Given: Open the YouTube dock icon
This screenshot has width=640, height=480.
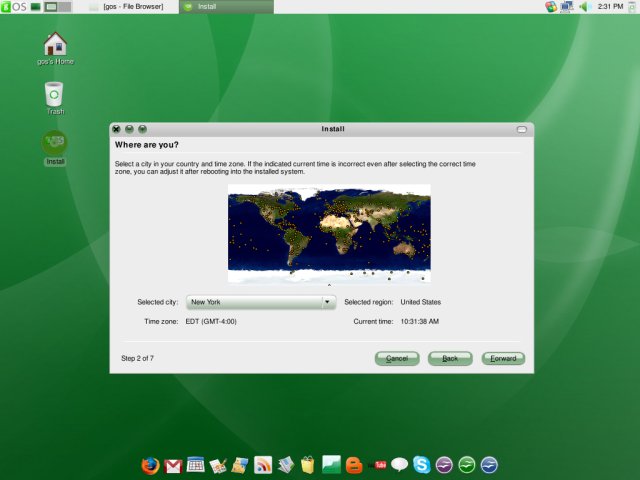Looking at the screenshot, I should tap(379, 465).
